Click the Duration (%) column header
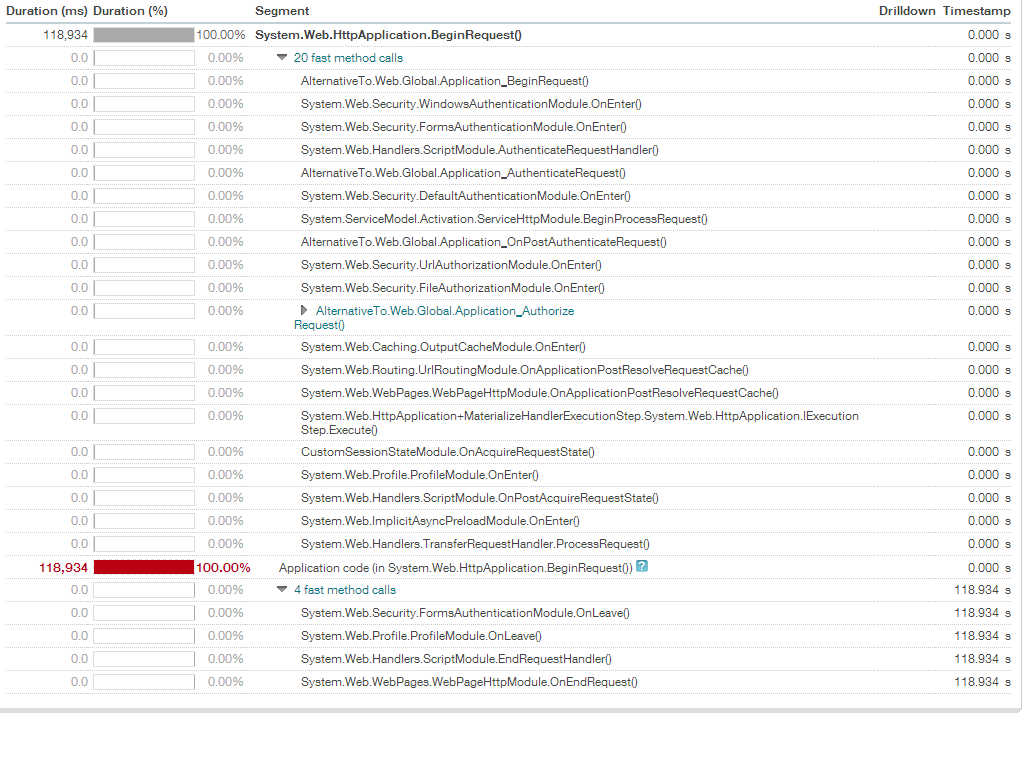Screen dimensions: 1024x768 tap(131, 11)
